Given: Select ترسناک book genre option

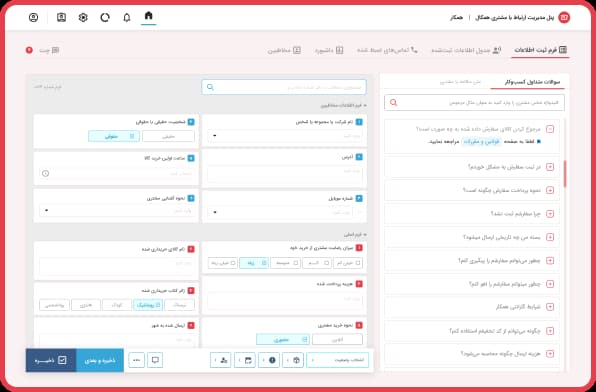Looking at the screenshot, I should [x=179, y=305].
